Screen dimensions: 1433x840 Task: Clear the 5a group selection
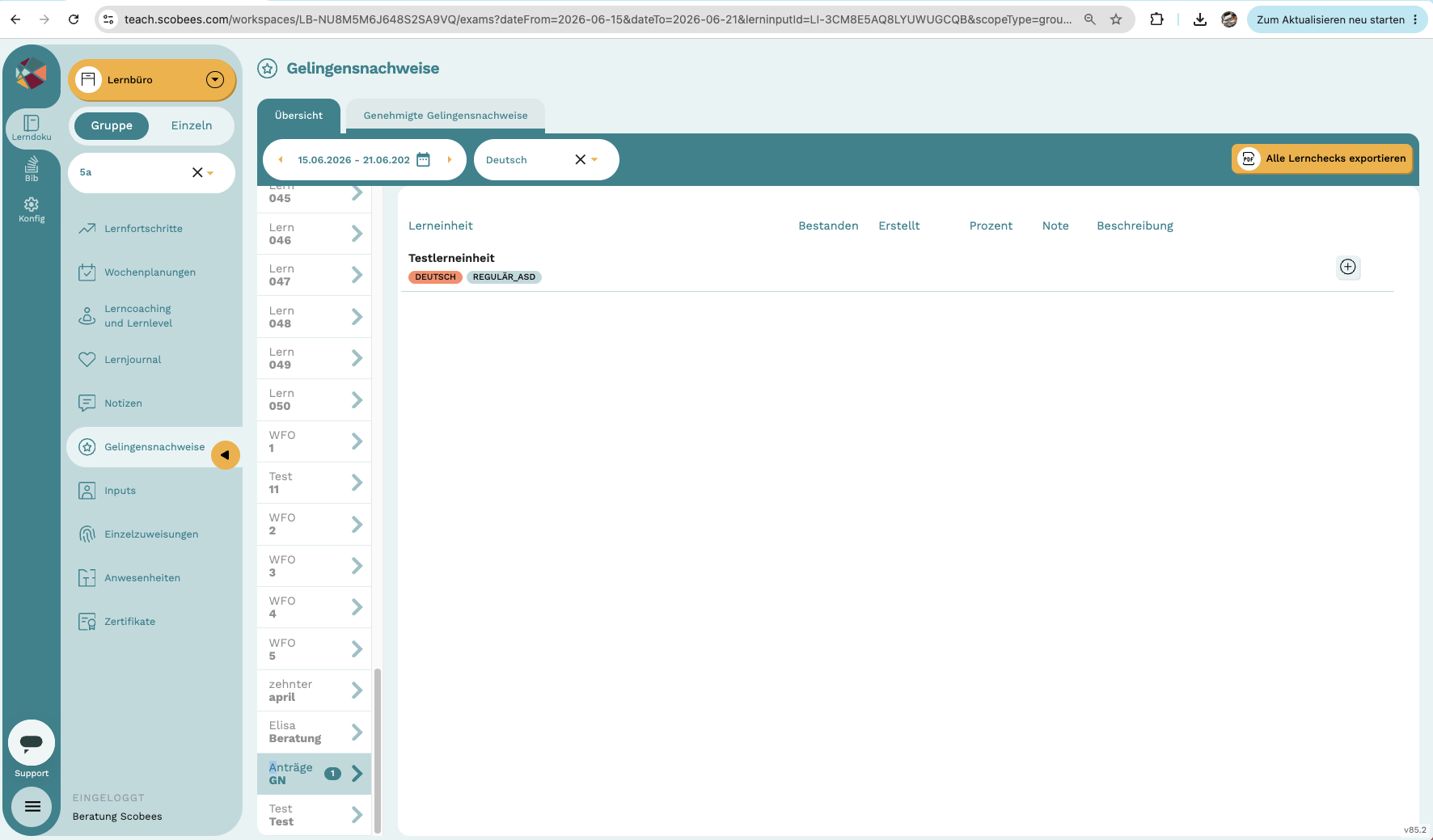click(197, 172)
